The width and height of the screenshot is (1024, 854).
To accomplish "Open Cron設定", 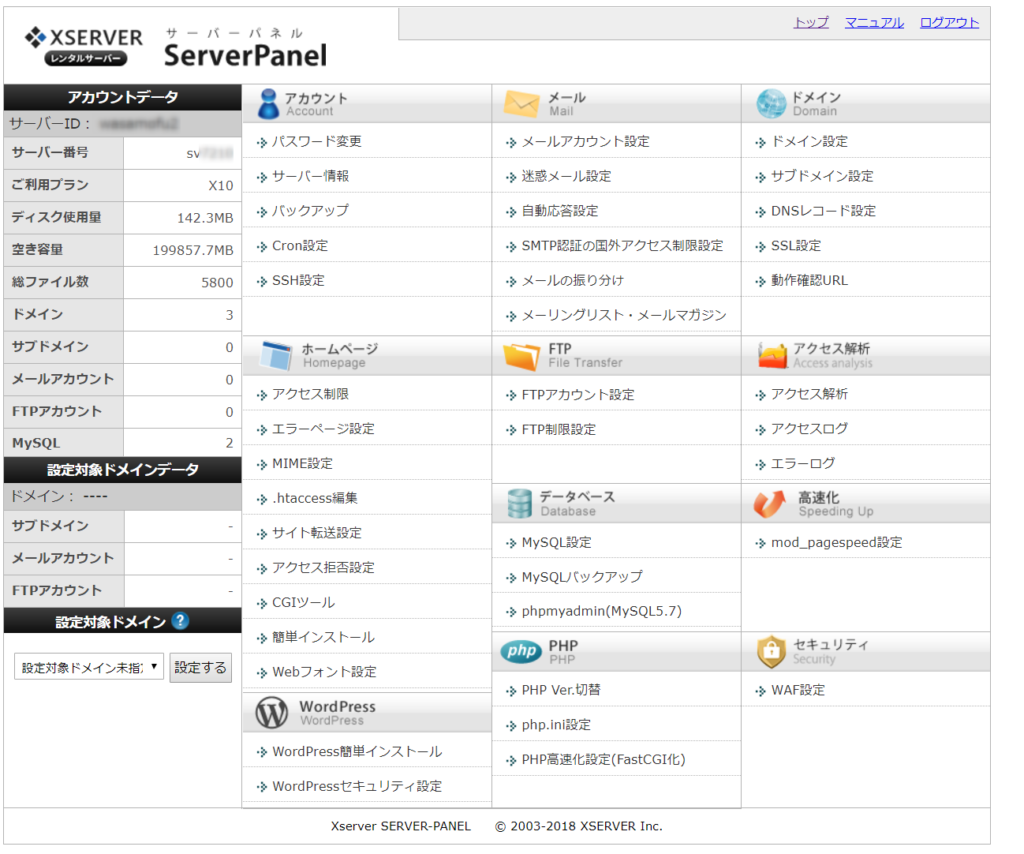I will [x=300, y=245].
